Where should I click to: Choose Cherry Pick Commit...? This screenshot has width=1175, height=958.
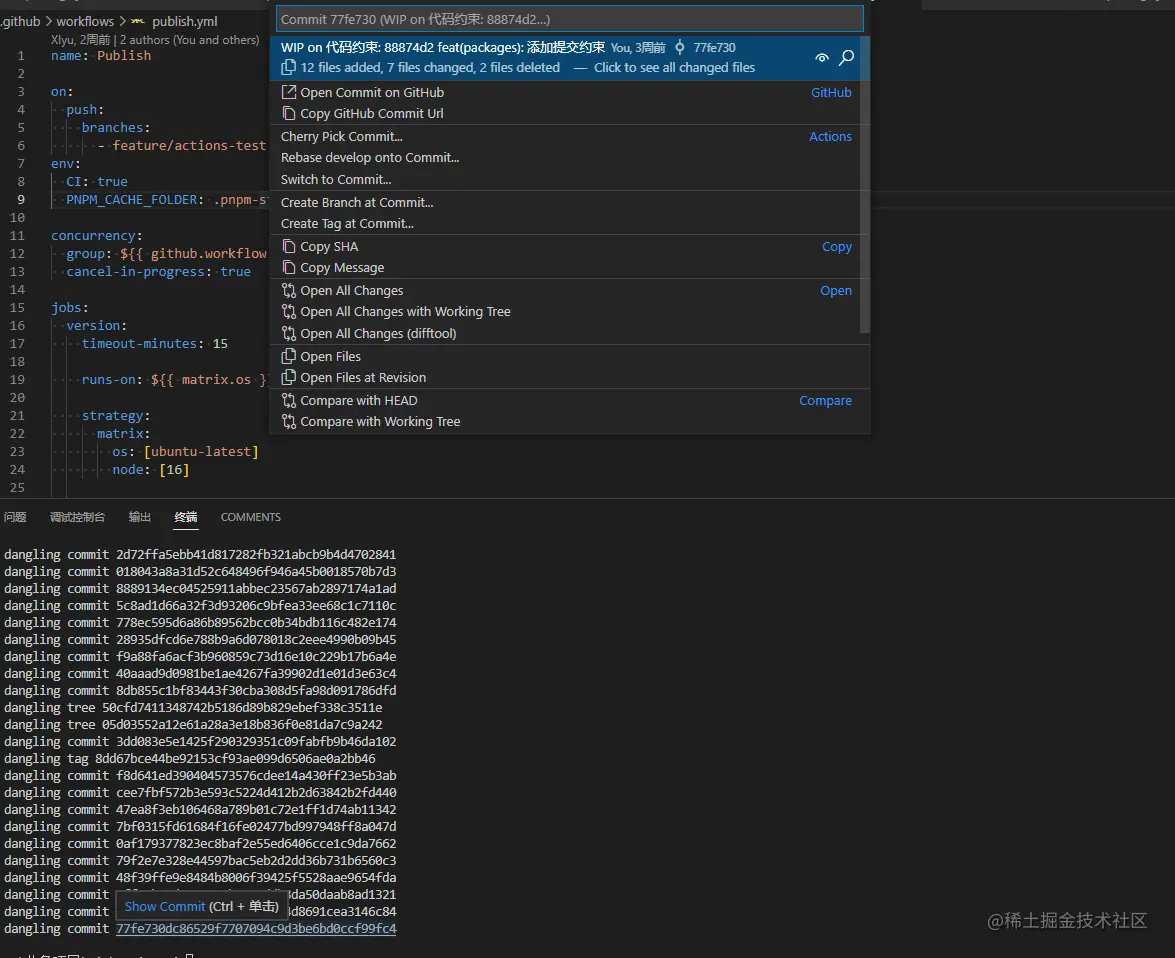click(x=570, y=136)
